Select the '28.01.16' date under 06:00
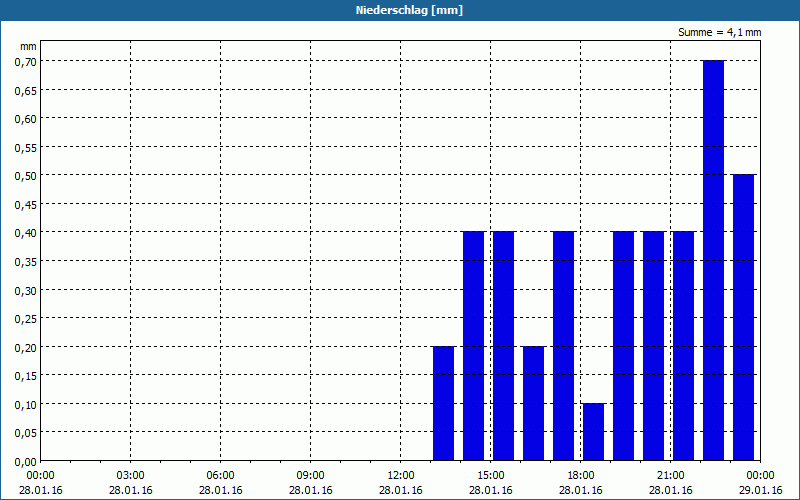This screenshot has height=500, width=800. point(220,490)
